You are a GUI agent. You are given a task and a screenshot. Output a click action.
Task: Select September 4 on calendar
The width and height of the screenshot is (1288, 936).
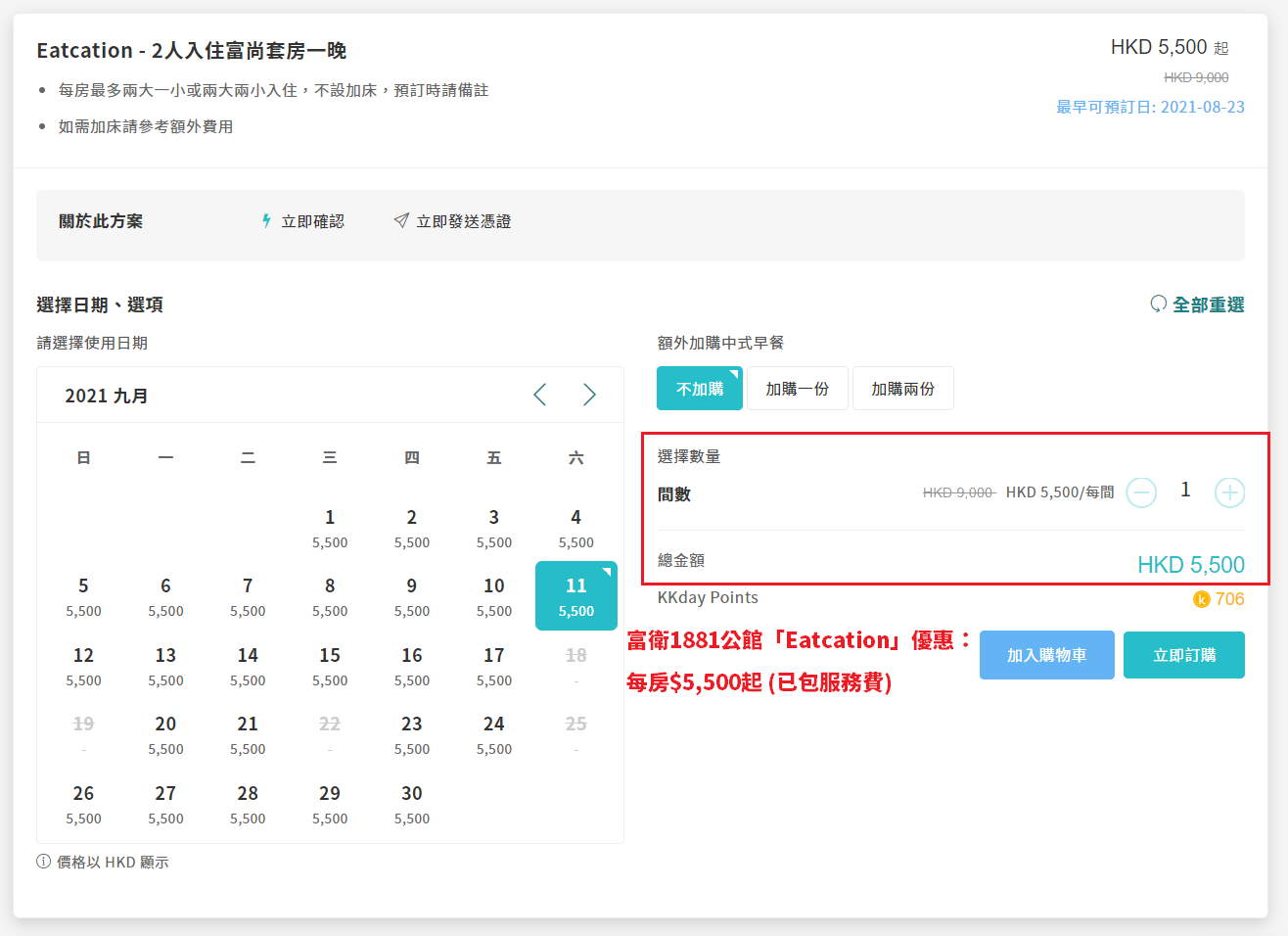(x=576, y=528)
